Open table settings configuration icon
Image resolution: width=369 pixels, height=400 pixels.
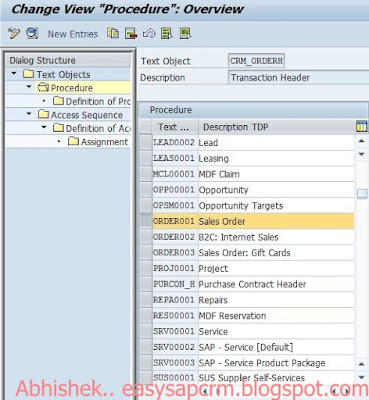(361, 127)
